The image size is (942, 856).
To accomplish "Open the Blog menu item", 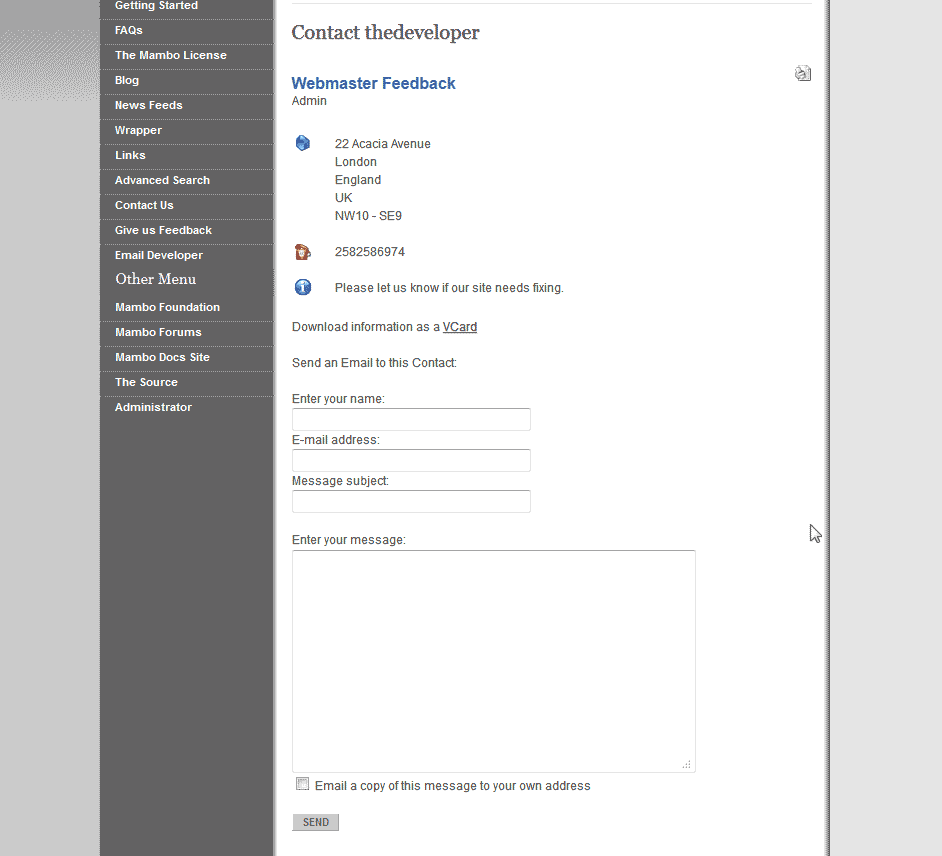I will (x=127, y=81).
